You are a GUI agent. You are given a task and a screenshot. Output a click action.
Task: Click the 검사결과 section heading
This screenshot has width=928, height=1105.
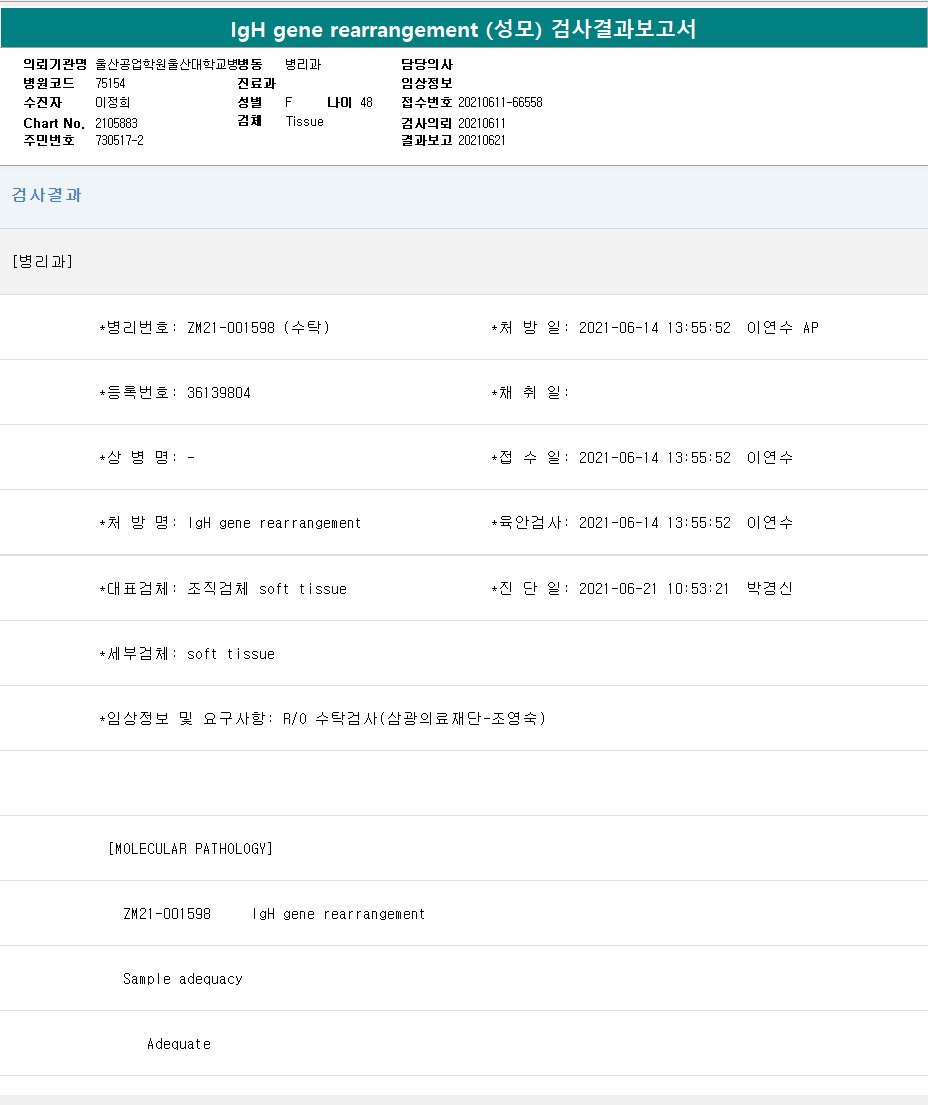tap(47, 195)
